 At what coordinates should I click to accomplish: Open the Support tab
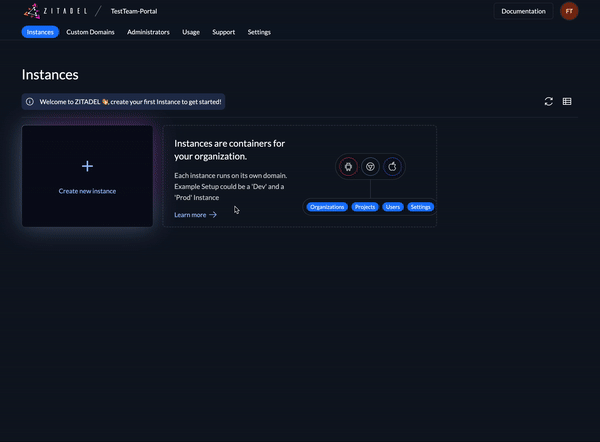224,32
